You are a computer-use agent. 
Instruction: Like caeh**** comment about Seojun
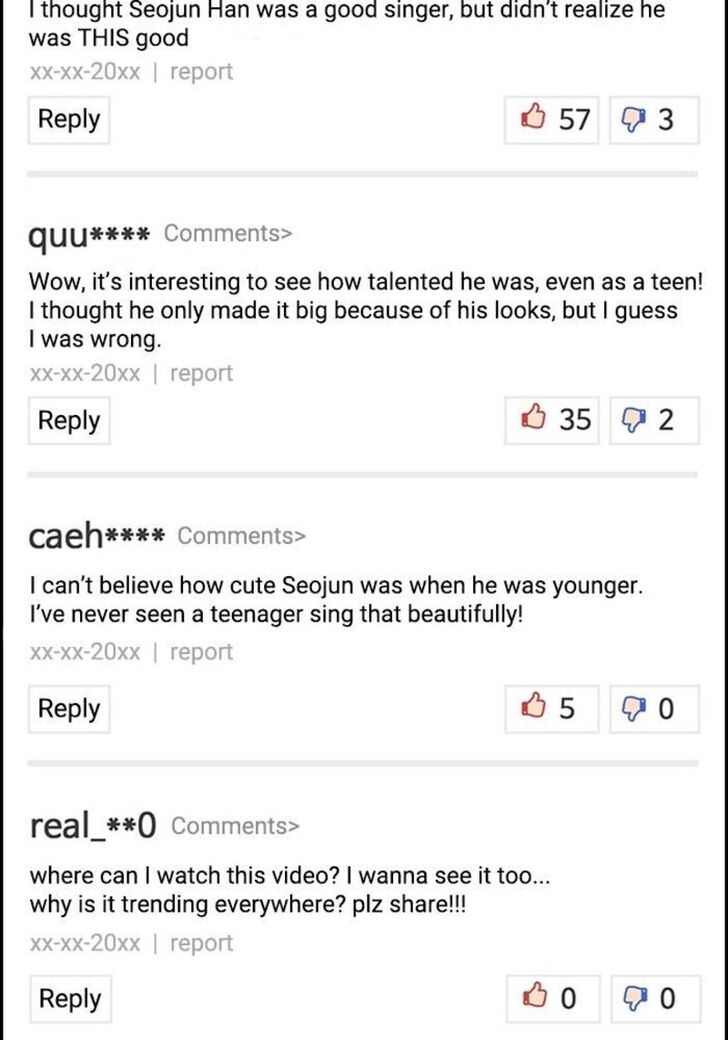(x=551, y=709)
